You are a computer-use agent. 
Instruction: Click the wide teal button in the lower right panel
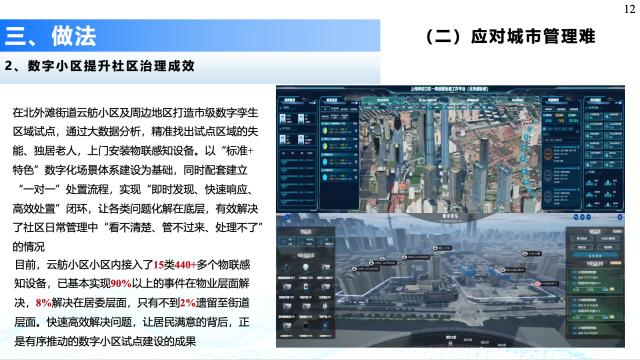595,256
